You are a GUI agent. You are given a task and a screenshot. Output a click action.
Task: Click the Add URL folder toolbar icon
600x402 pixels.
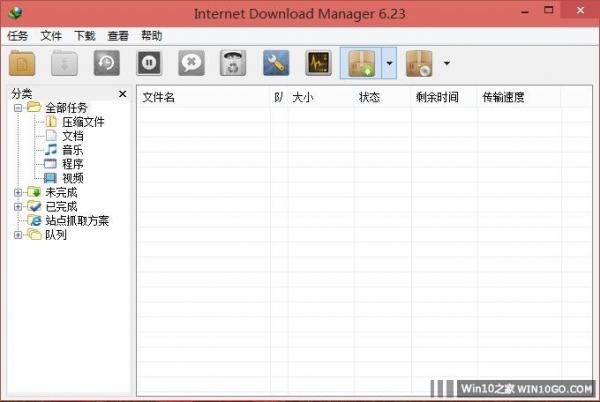[x=22, y=63]
